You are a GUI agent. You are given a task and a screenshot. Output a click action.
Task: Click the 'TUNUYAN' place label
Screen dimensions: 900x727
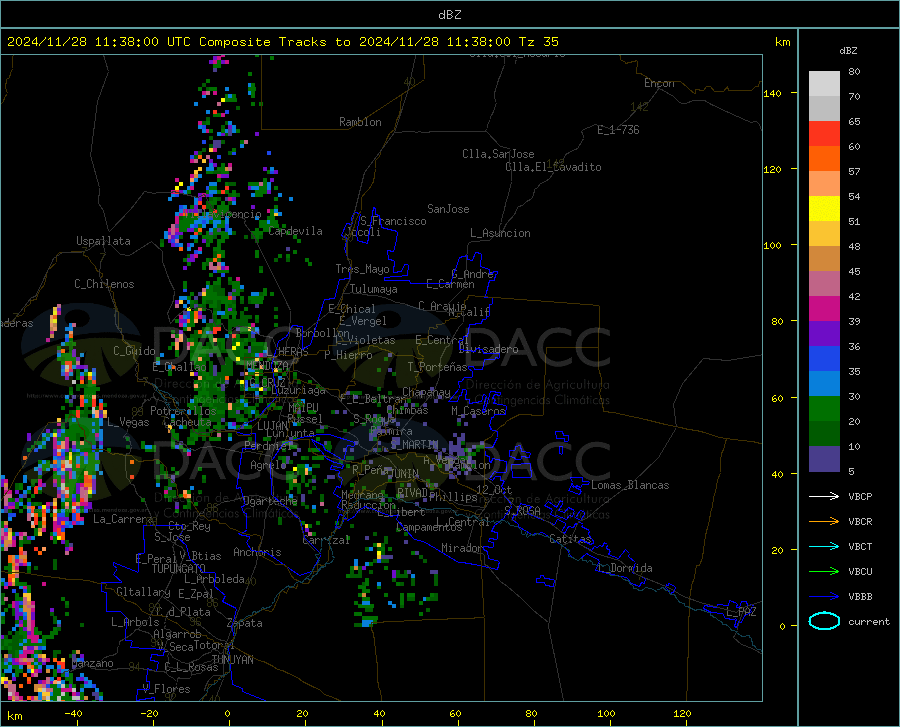click(x=232, y=660)
